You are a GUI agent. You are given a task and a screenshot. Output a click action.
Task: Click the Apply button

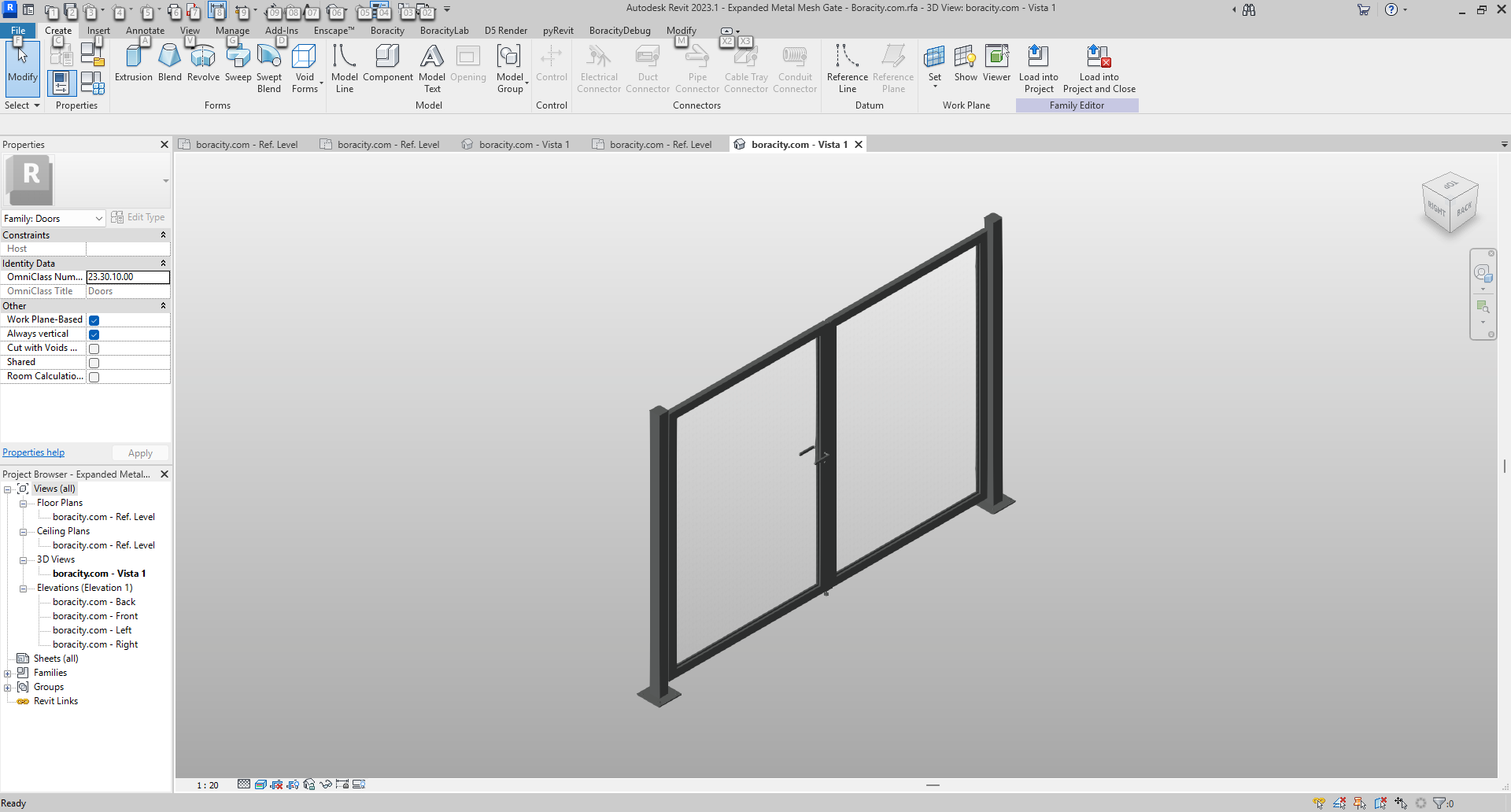140,453
